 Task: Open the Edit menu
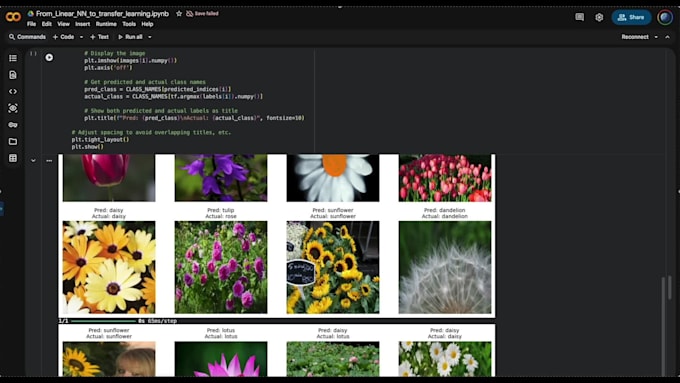point(47,24)
